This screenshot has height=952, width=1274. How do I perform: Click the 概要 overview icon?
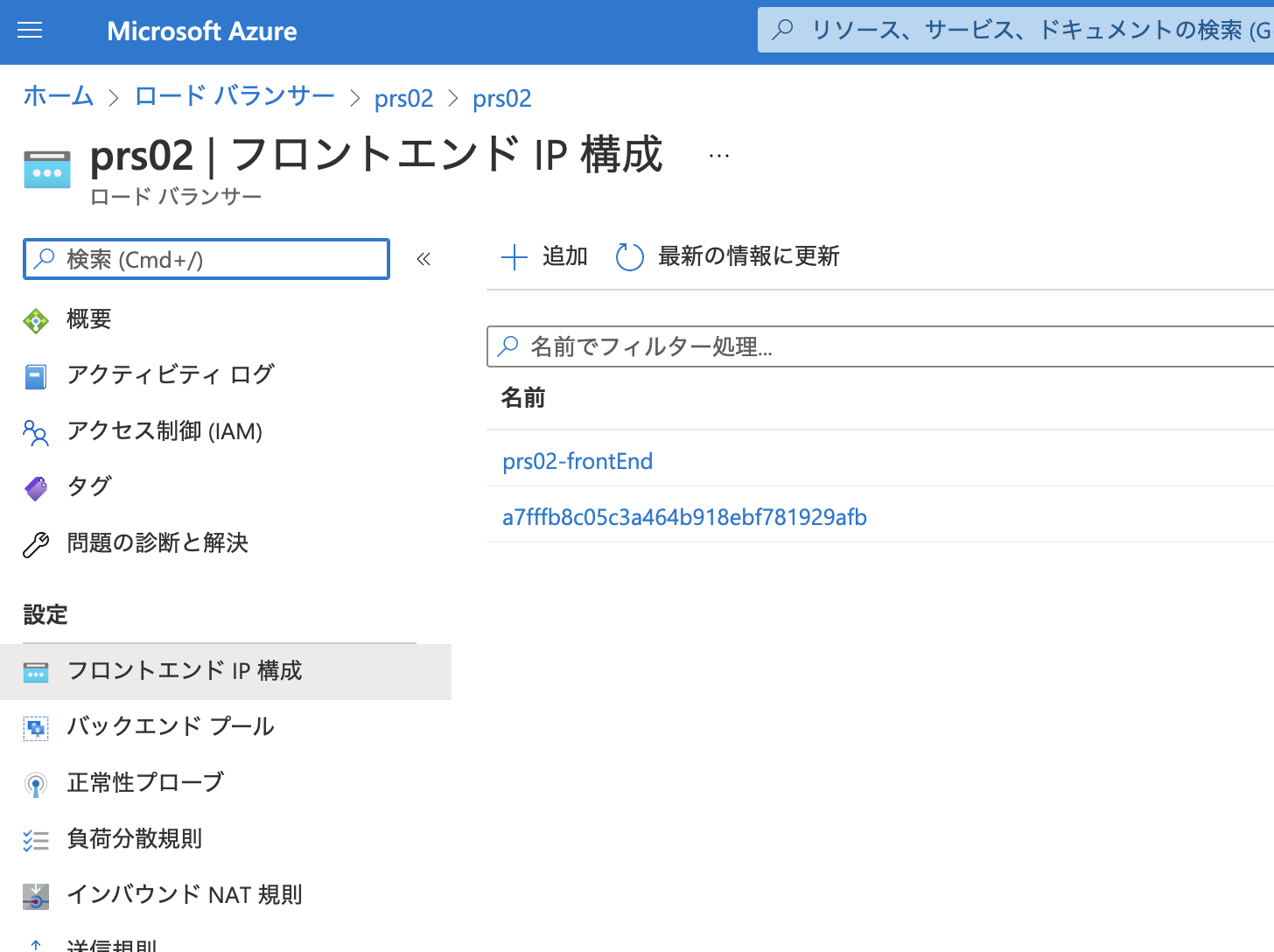coord(36,321)
